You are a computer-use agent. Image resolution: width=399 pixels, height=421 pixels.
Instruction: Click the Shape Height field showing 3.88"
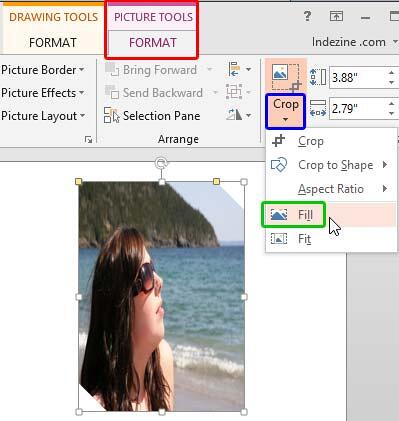[x=357, y=77]
